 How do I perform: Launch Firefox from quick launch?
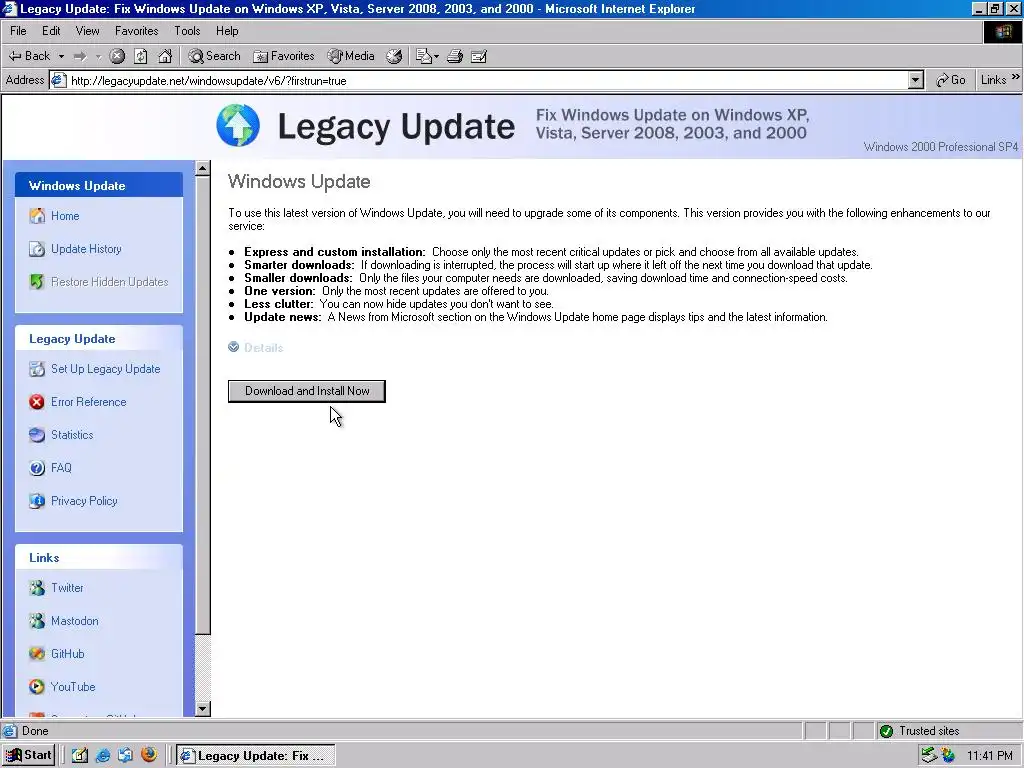[x=149, y=755]
